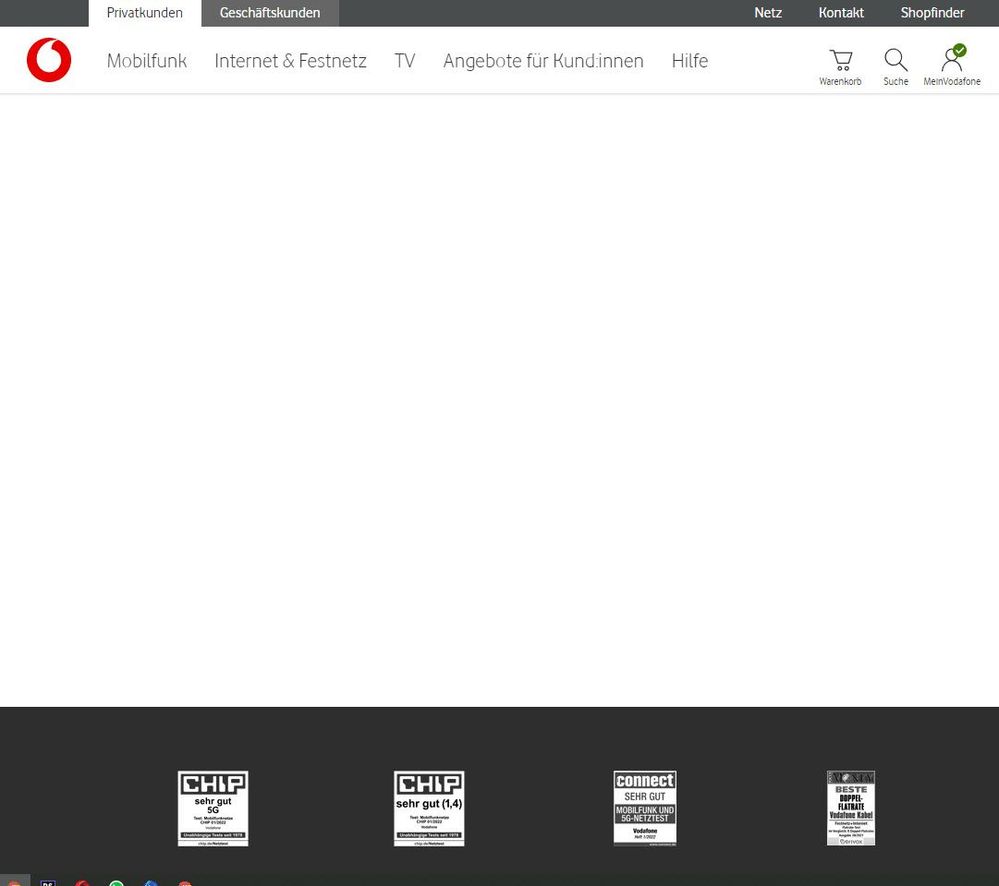Open the green WhatsApp icon in the footer
999x886 pixels.
click(x=116, y=883)
